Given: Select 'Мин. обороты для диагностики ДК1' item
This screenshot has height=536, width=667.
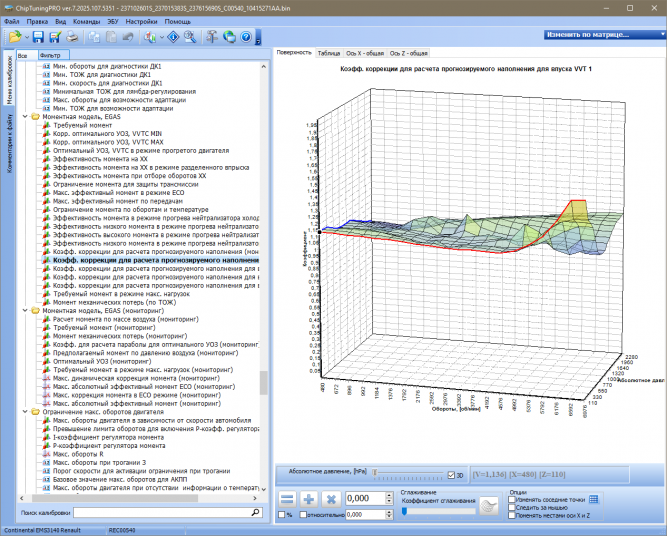Looking at the screenshot, I should click(x=107, y=66).
